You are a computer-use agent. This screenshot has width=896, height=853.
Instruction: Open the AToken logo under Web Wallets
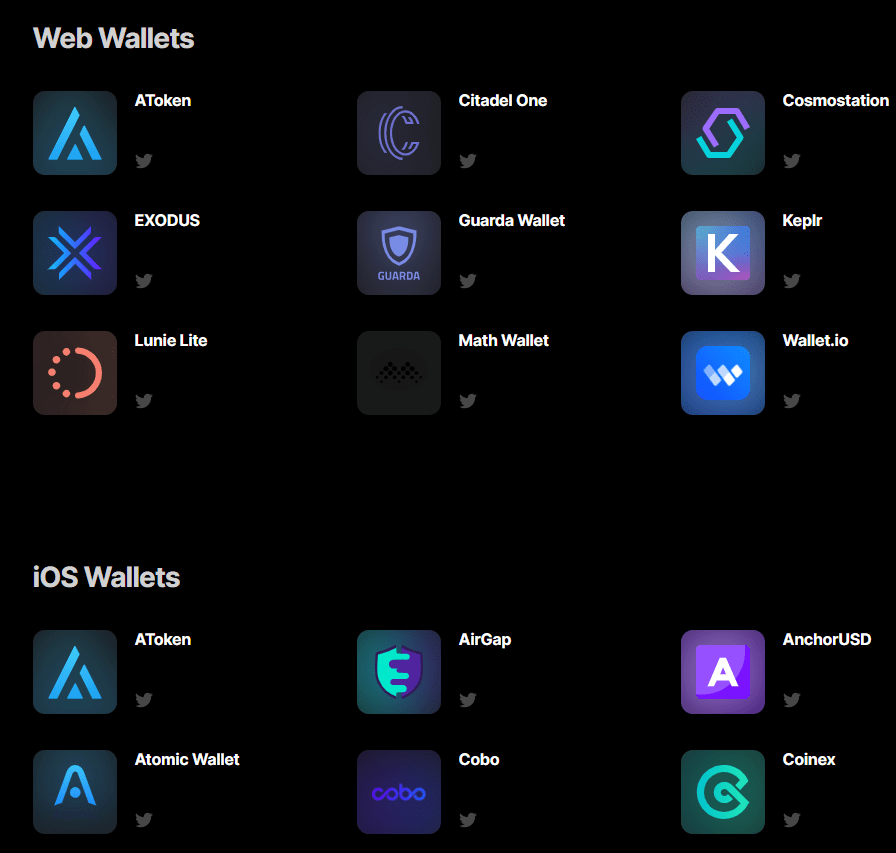point(75,133)
